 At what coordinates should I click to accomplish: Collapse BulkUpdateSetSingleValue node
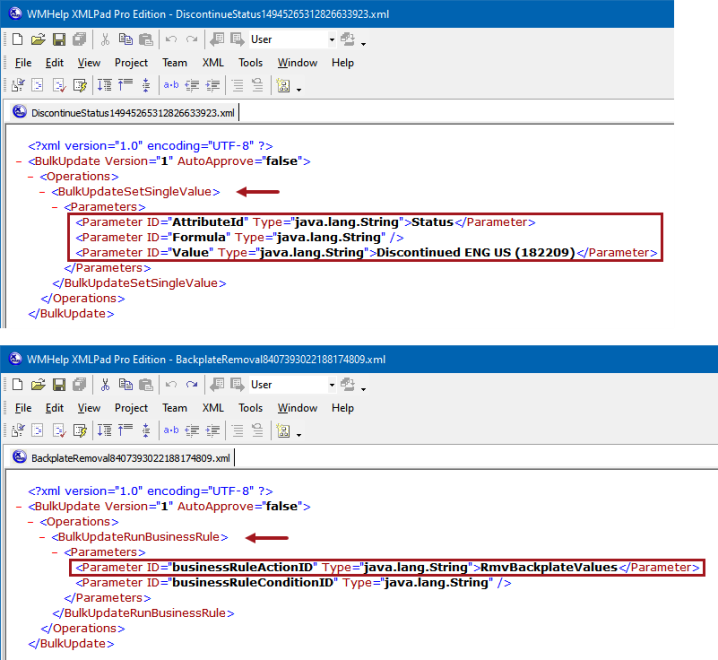(42, 192)
